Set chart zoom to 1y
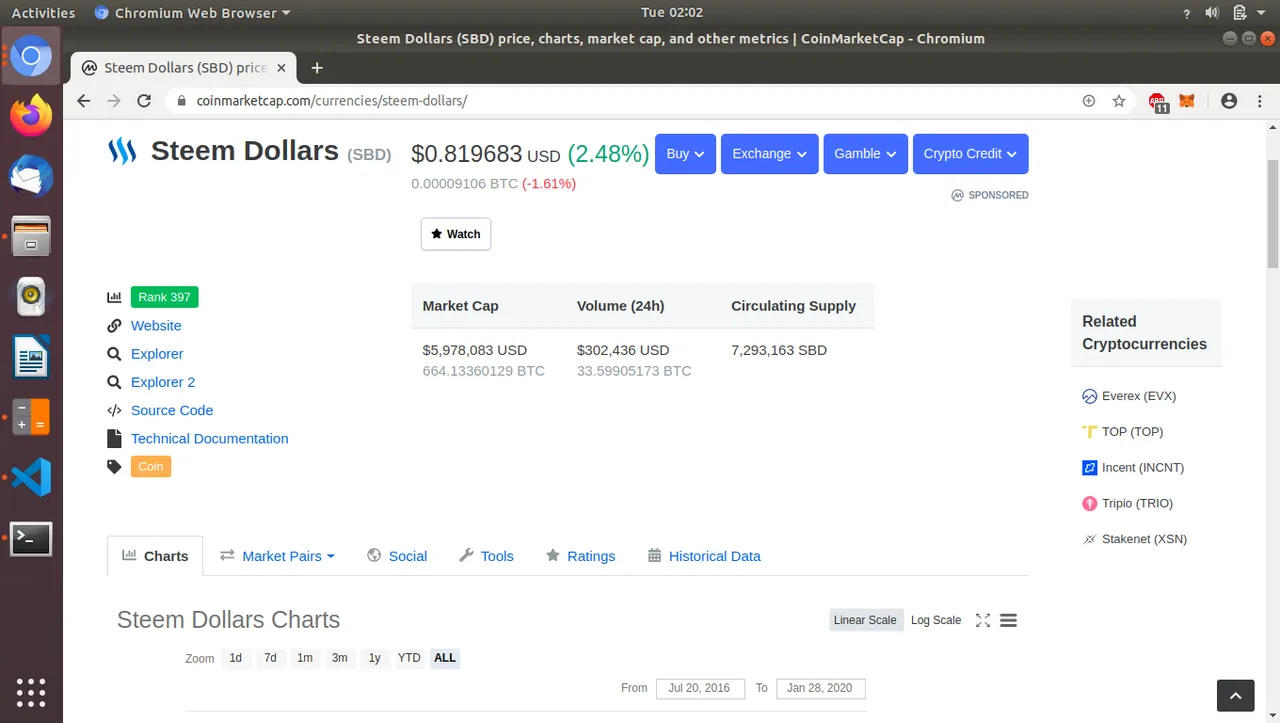1280x723 pixels. pos(374,658)
